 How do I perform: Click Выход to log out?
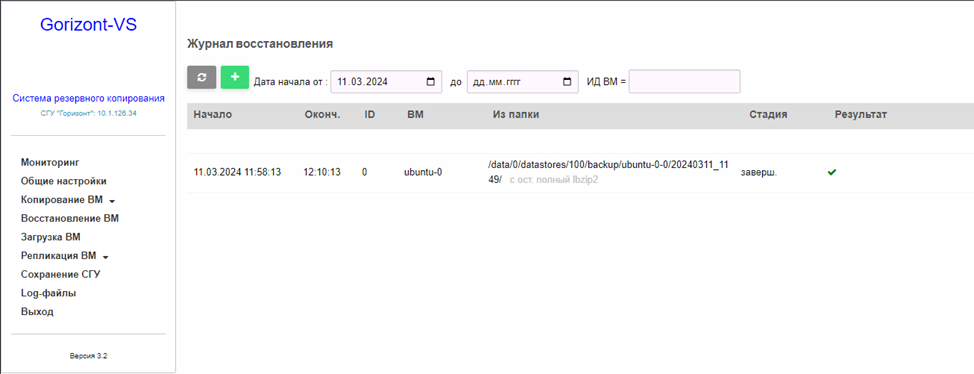click(37, 312)
